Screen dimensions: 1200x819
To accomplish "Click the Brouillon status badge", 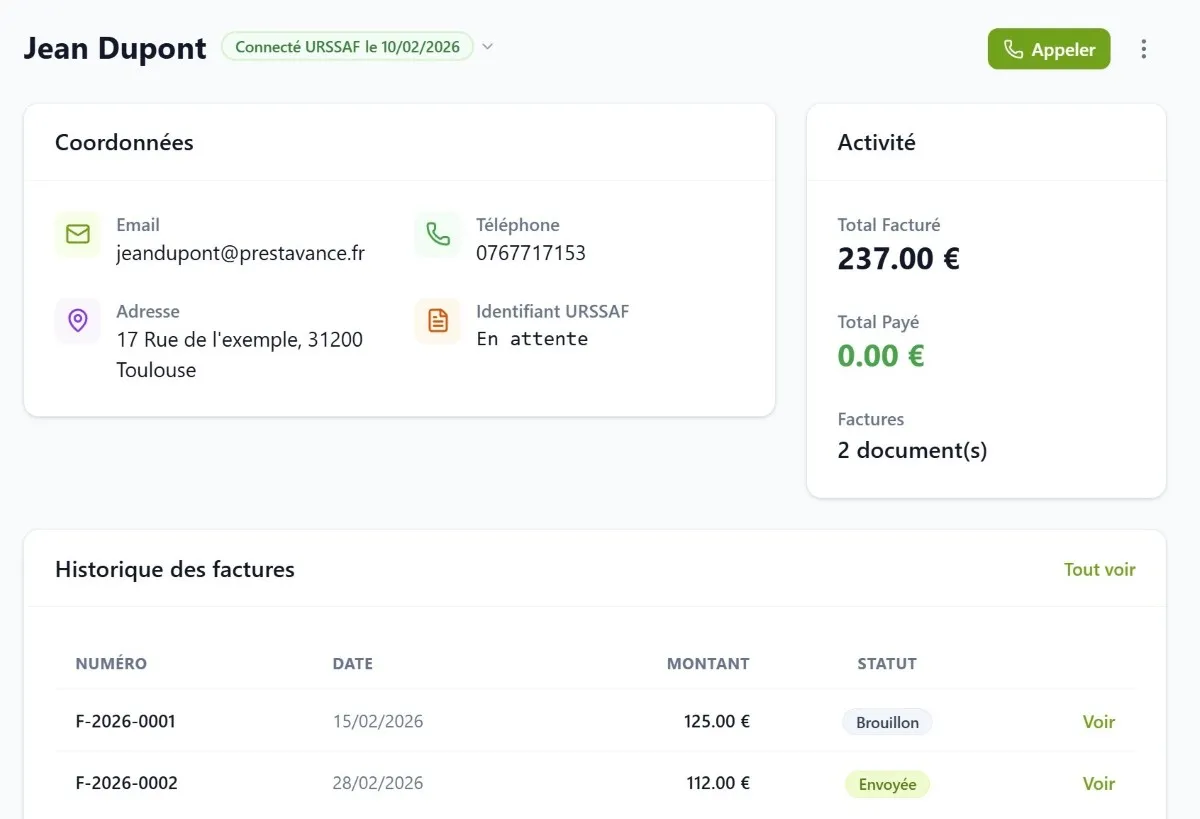I will click(886, 721).
